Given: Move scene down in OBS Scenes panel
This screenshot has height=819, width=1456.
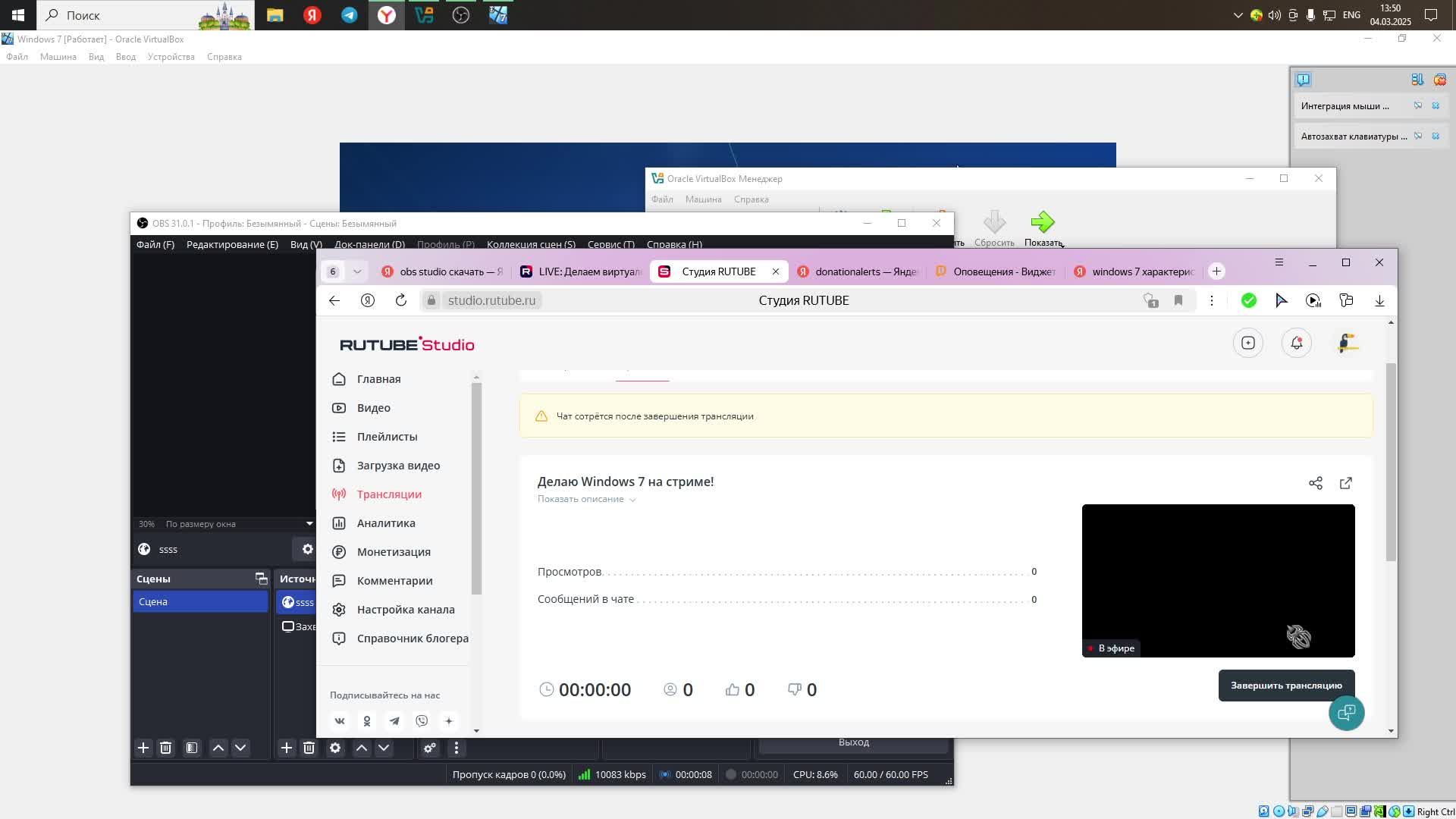Looking at the screenshot, I should click(240, 748).
